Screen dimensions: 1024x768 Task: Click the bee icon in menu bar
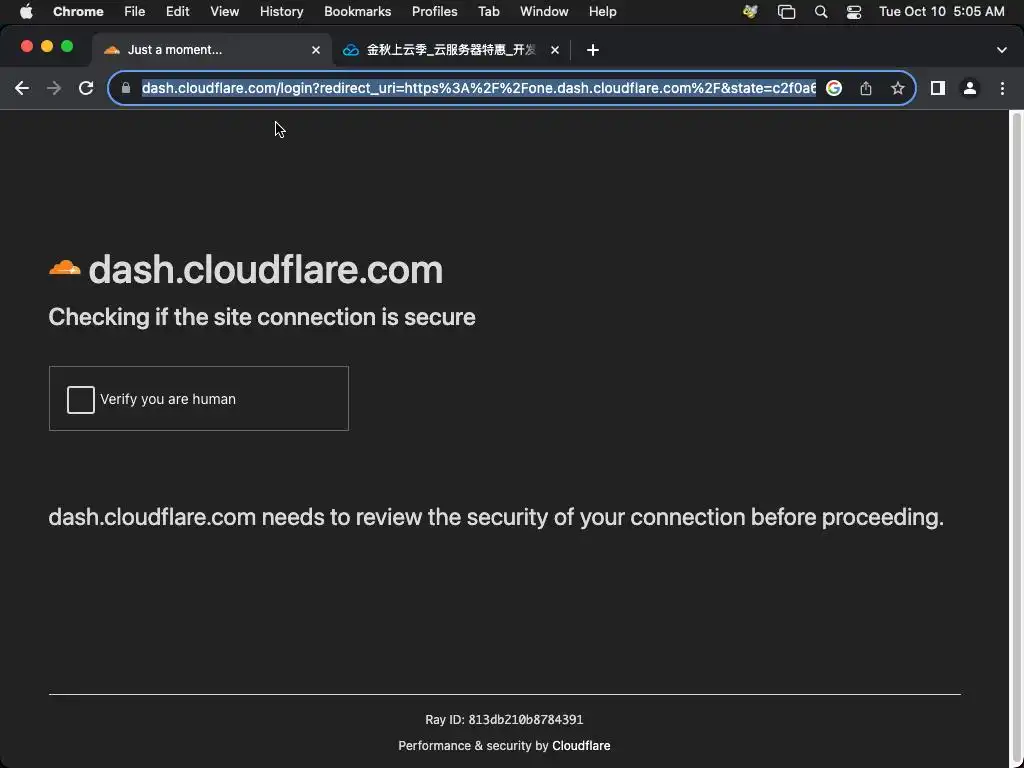click(750, 12)
